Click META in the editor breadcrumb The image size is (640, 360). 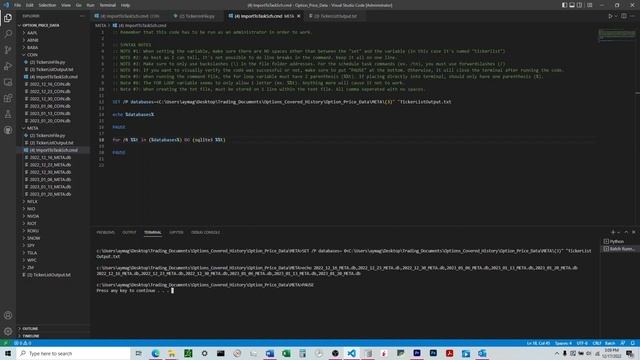100,25
